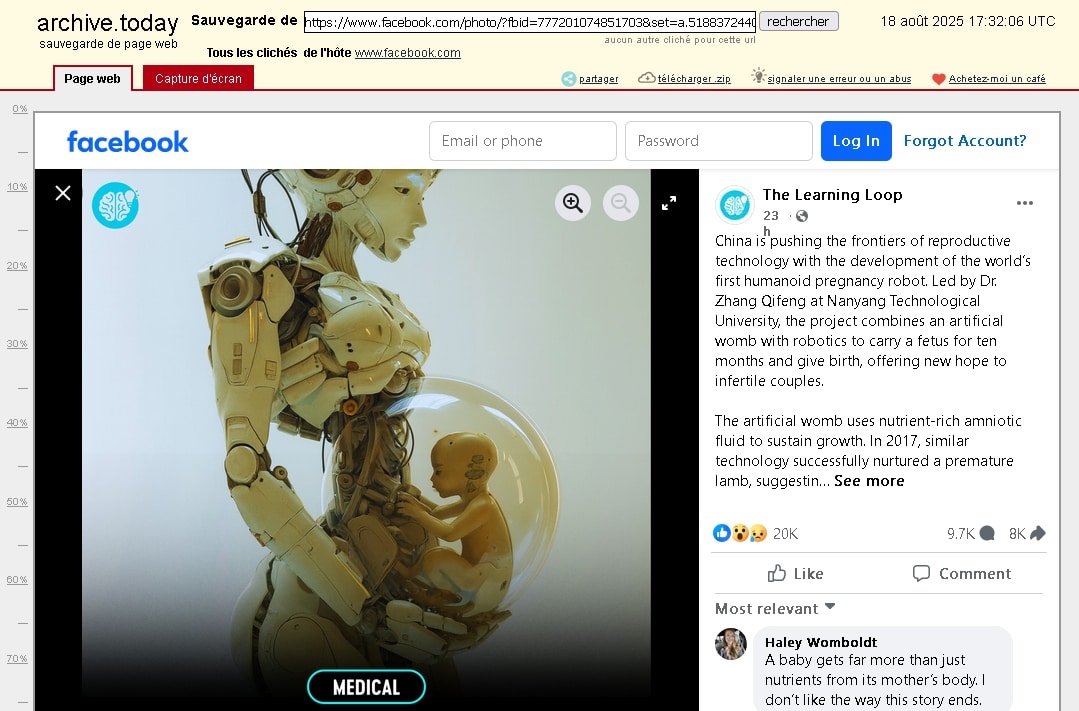Click Like to react to the post
Screen dimensions: 1079x711
coord(795,573)
